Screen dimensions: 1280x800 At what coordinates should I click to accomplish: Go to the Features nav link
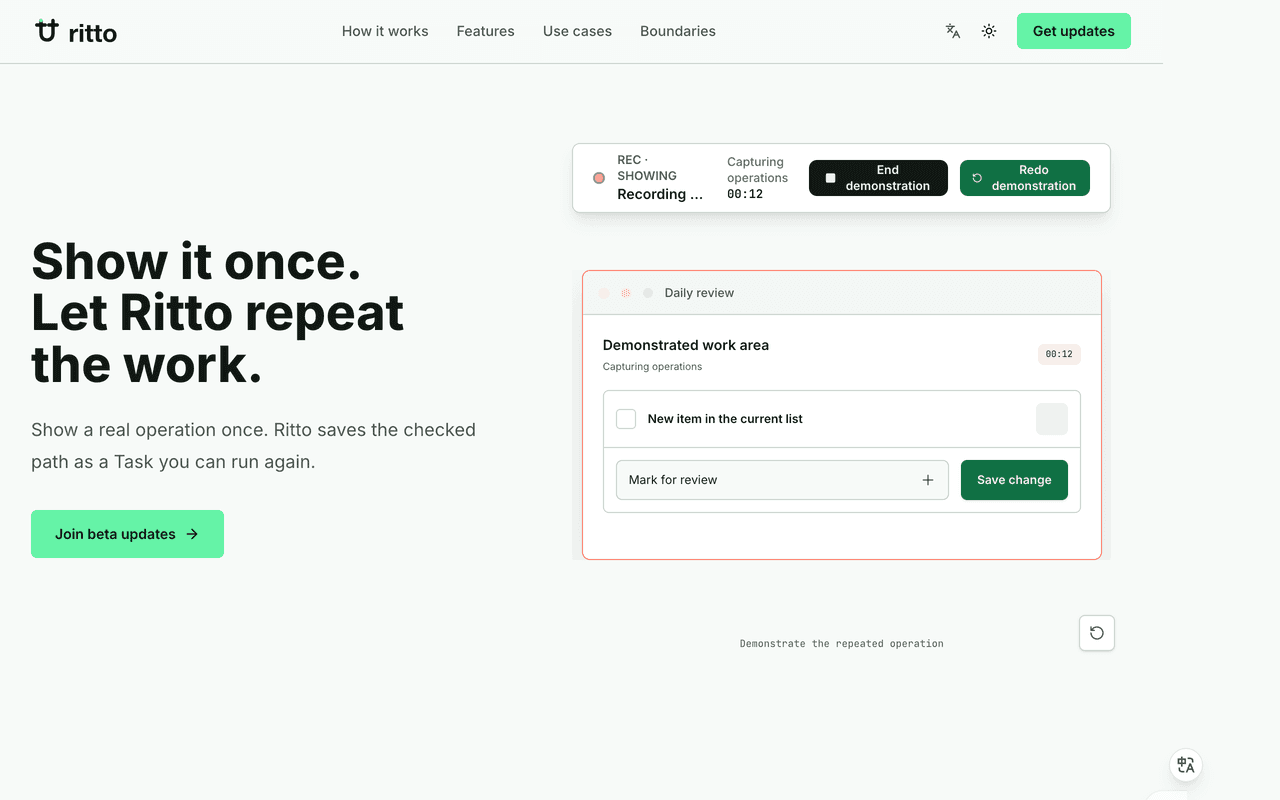point(486,31)
